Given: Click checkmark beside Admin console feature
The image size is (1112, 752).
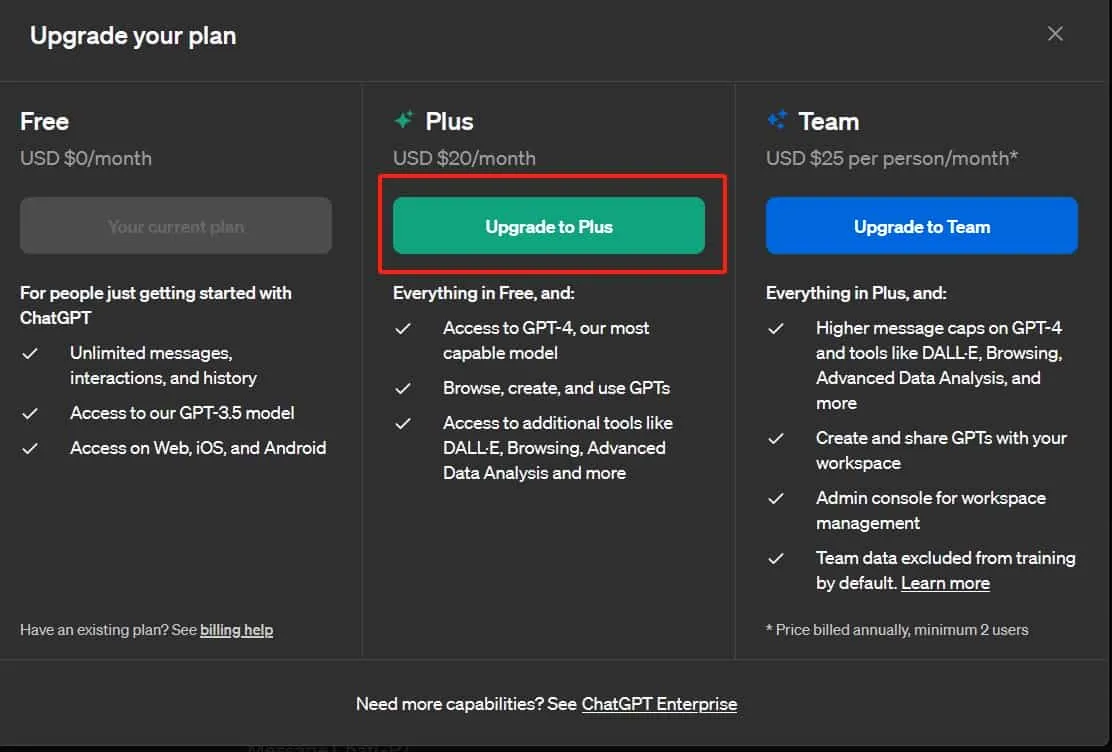Looking at the screenshot, I should tap(775, 498).
